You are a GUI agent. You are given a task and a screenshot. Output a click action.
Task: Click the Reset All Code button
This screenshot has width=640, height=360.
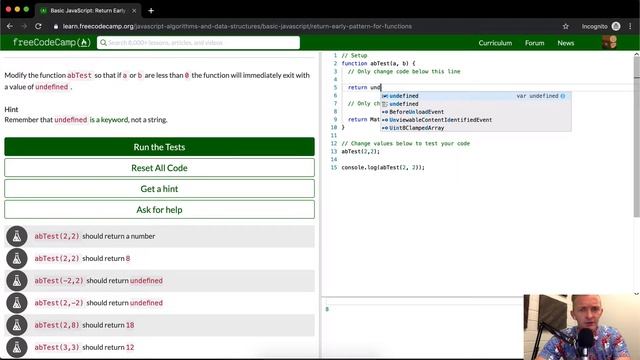(x=159, y=168)
